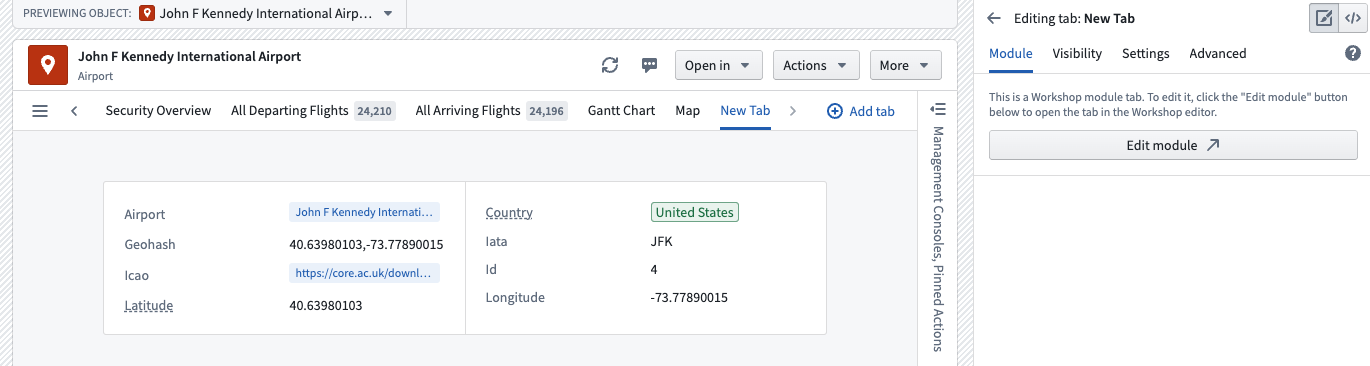The image size is (1370, 366).
Task: Open John F Kennedy Internati... airport link
Action: click(365, 213)
